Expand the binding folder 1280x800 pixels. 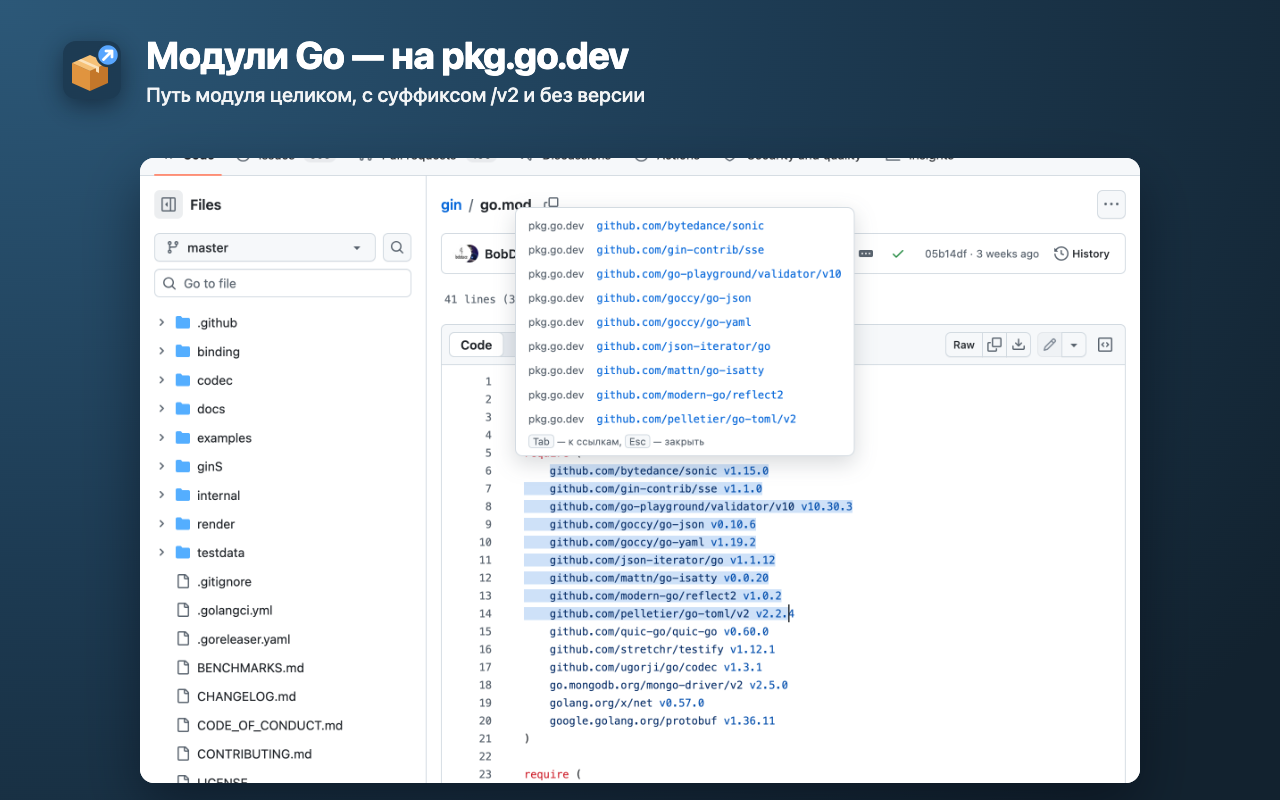click(161, 352)
